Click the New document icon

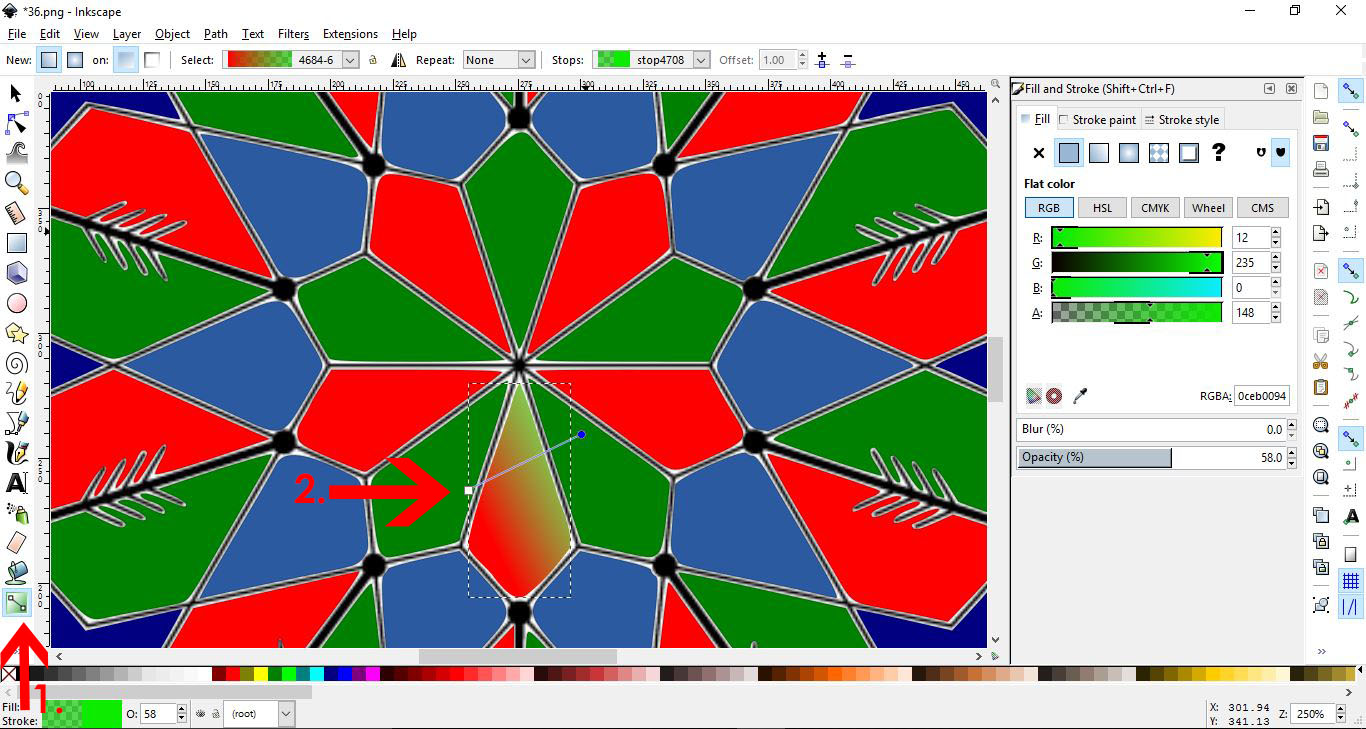pyautogui.click(x=1321, y=91)
